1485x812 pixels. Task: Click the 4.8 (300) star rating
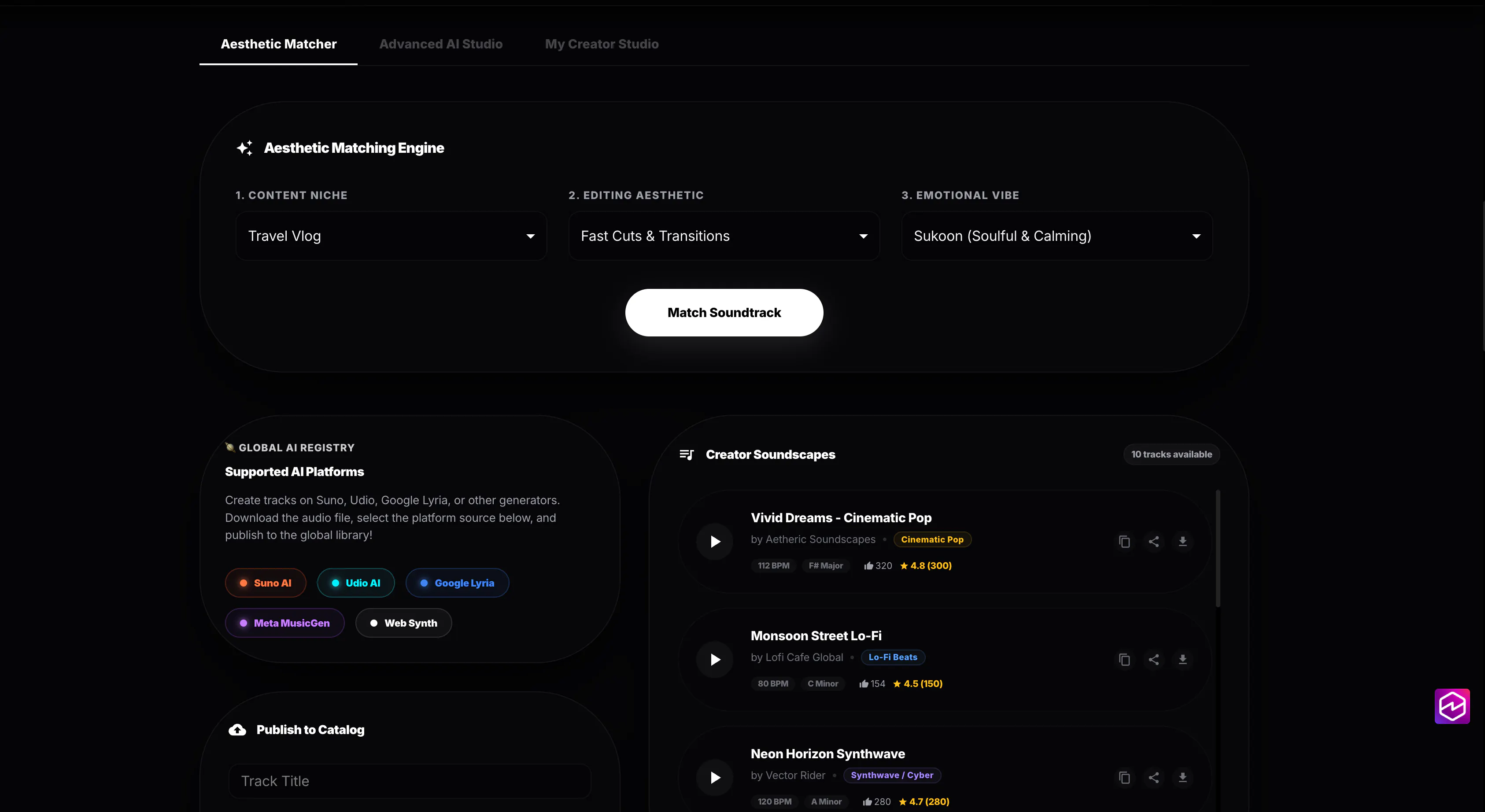point(926,566)
